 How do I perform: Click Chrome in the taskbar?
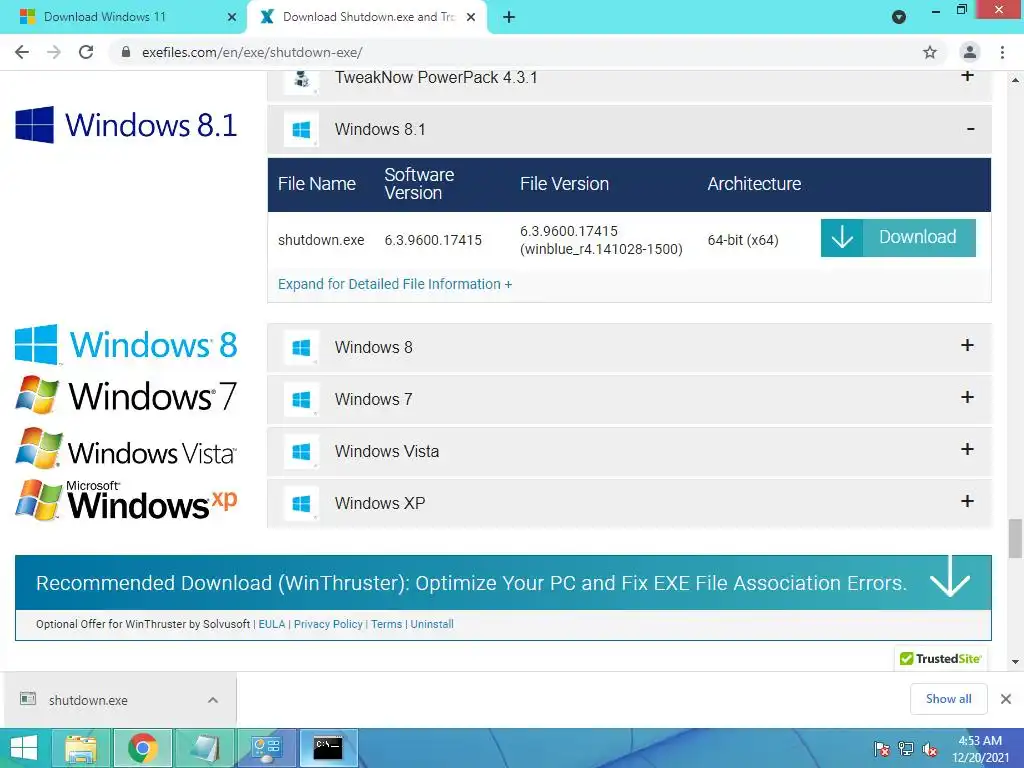[142, 748]
